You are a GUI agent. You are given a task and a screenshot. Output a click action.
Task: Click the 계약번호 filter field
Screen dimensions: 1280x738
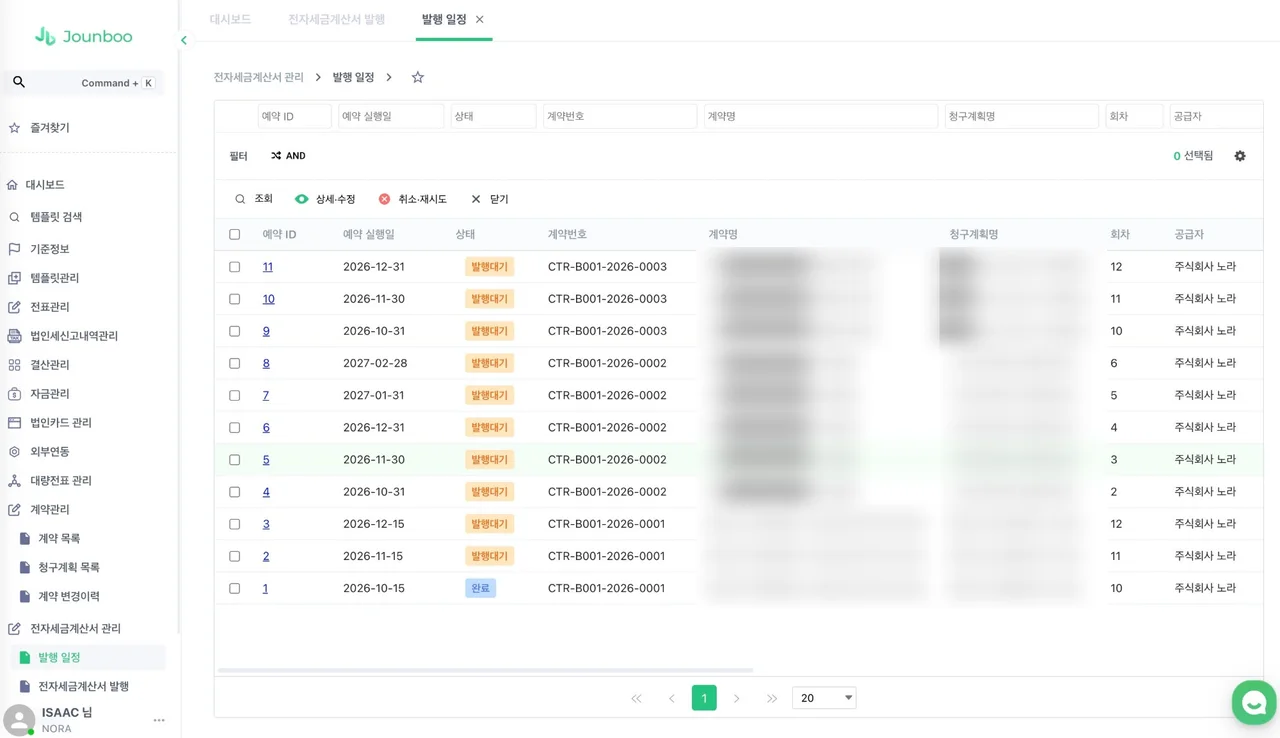[620, 116]
